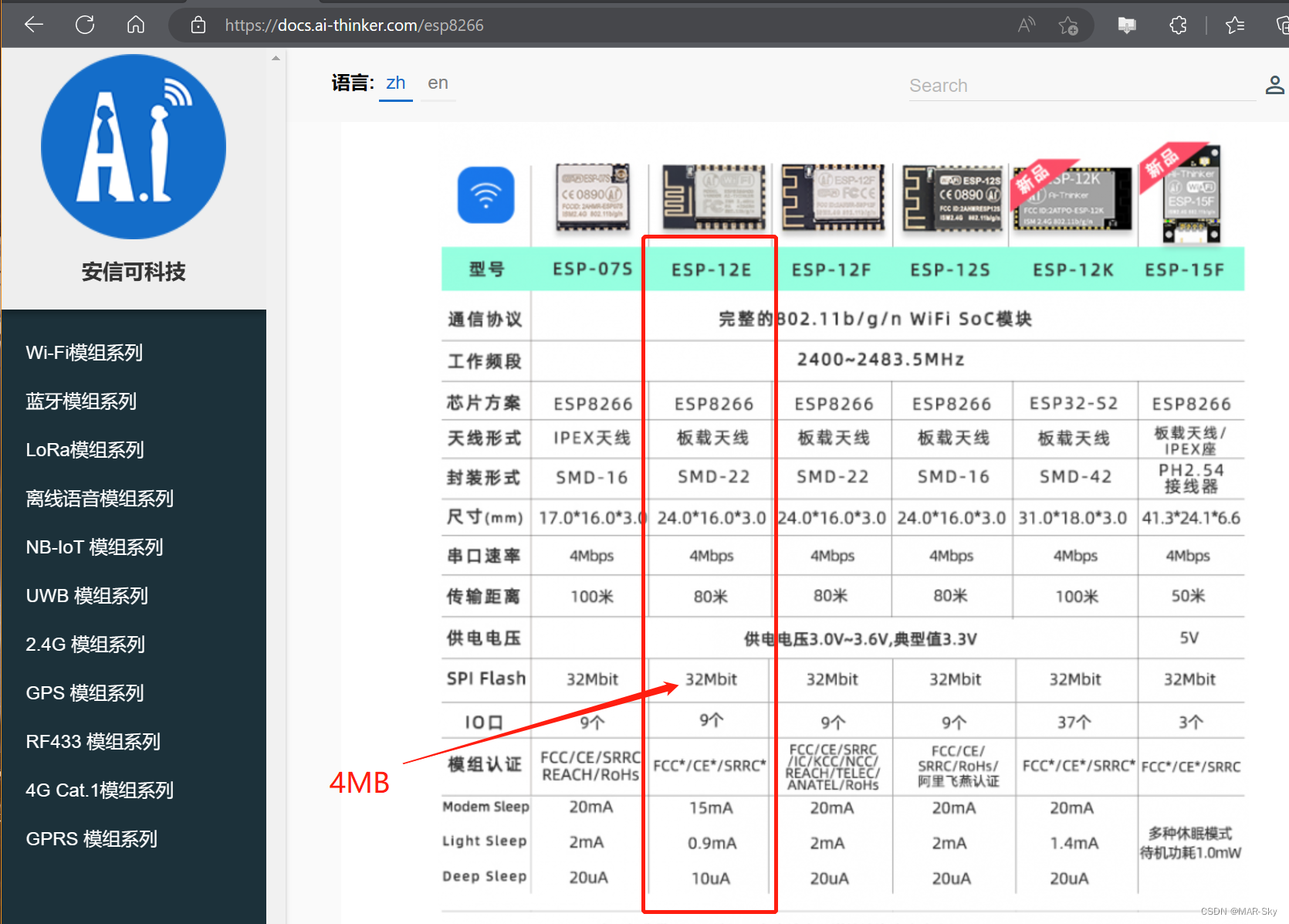Click the 通信协议 row label
The width and height of the screenshot is (1289, 924).
485,320
